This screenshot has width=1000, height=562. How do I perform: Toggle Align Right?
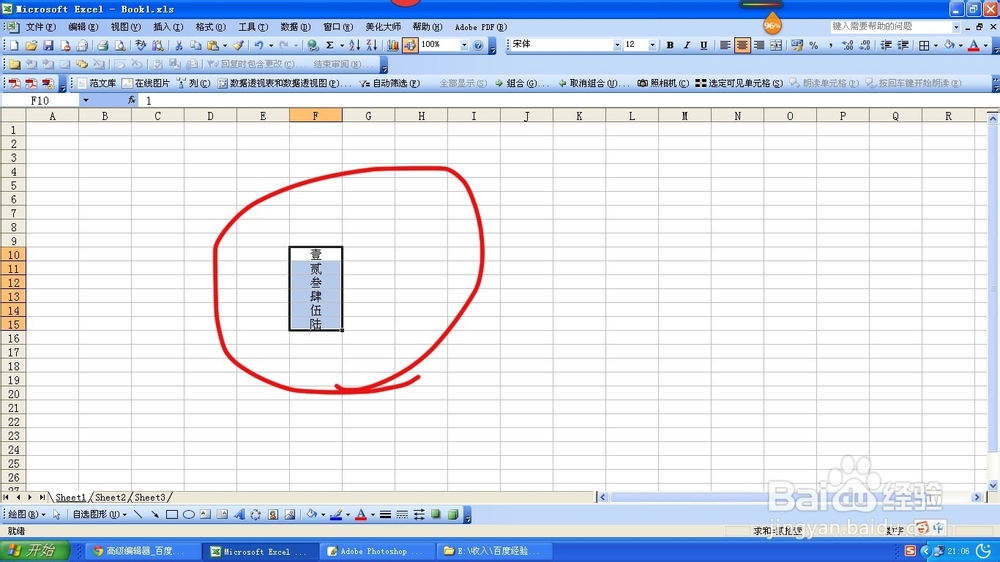(x=759, y=45)
